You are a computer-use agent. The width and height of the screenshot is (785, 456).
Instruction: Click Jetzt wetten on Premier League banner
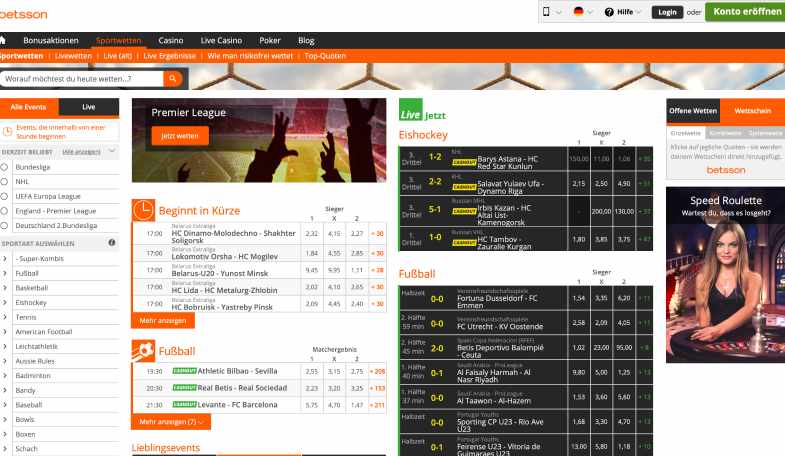[180, 136]
